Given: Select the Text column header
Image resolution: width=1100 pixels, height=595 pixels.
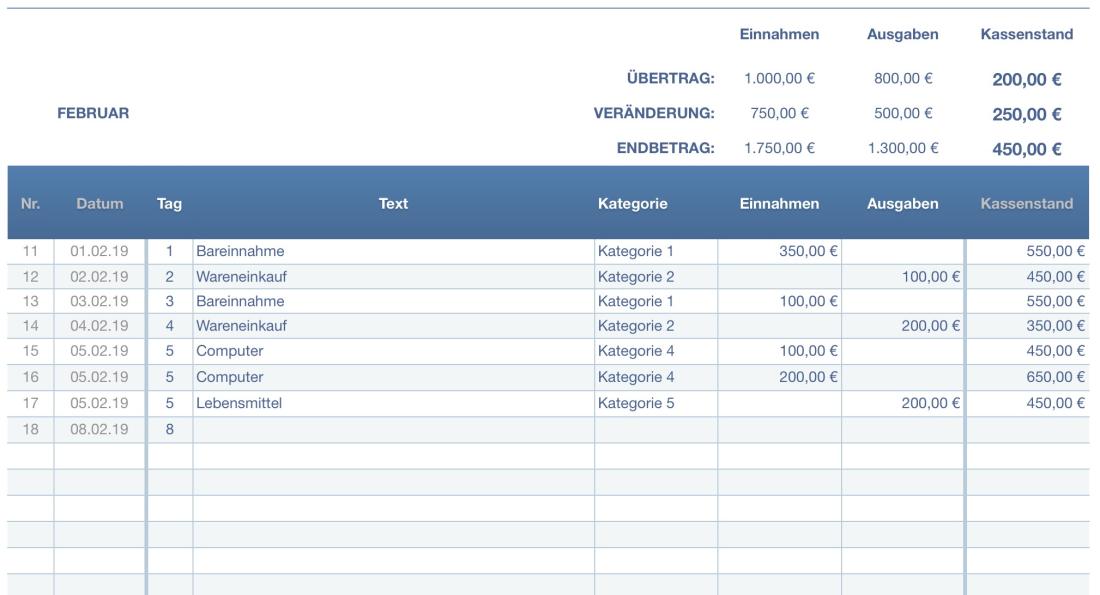Looking at the screenshot, I should click(x=393, y=204).
